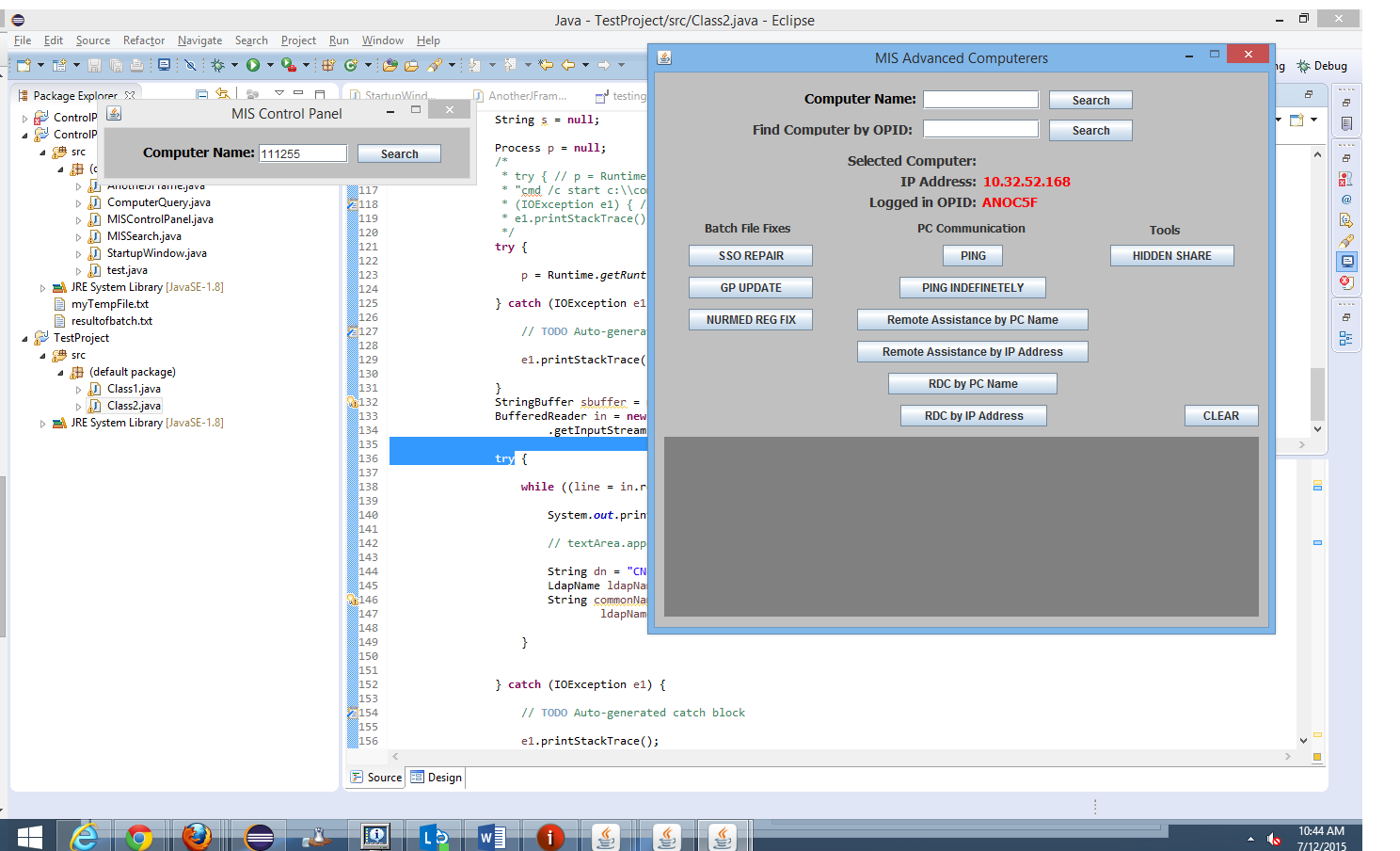
Task: Click the Find Computer by OPID field
Action: coord(980,130)
